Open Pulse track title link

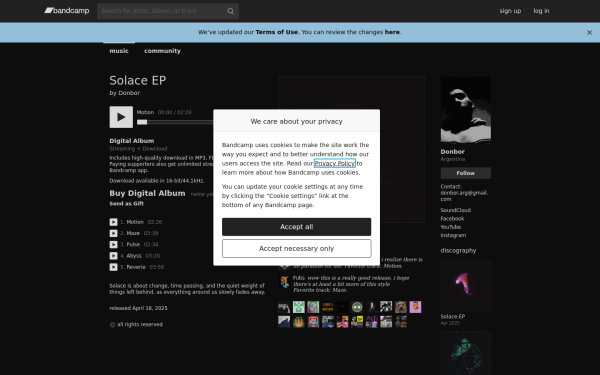pyautogui.click(x=133, y=245)
